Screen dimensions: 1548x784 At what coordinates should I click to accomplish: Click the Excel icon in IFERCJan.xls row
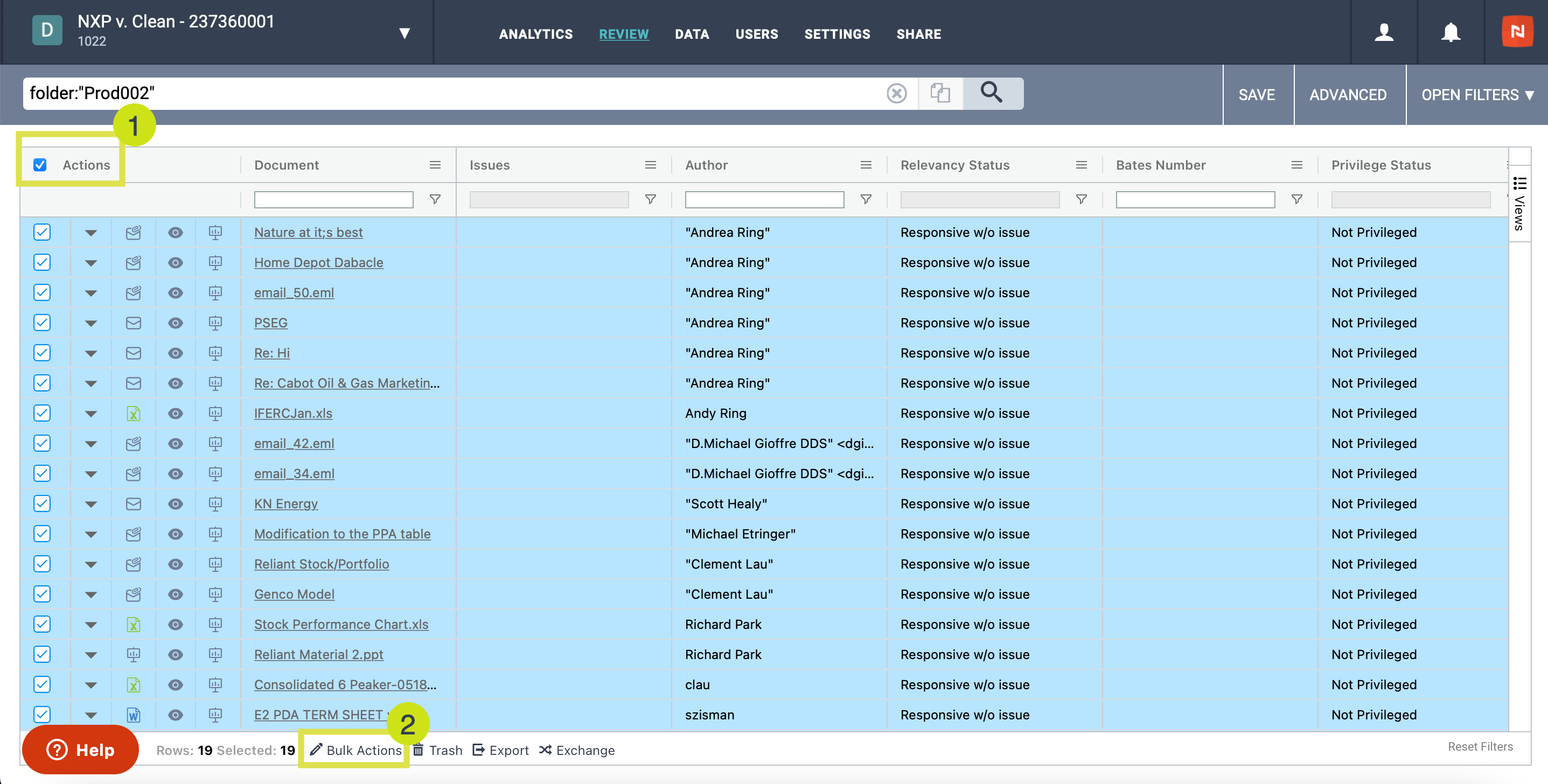click(x=134, y=414)
